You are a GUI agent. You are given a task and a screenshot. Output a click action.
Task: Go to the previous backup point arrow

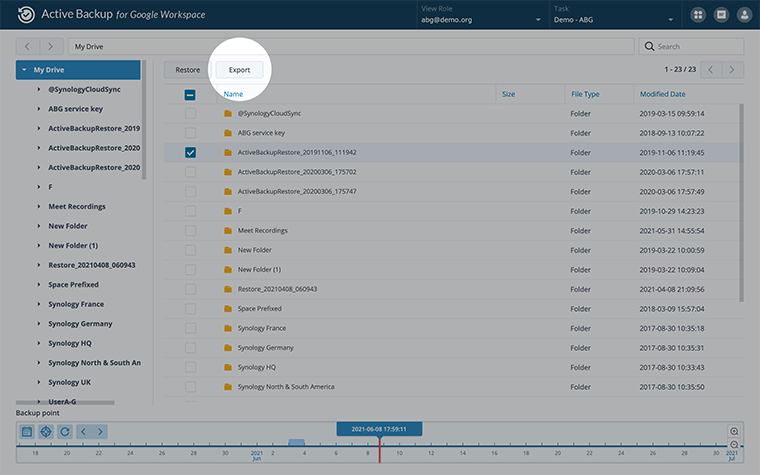[x=84, y=431]
